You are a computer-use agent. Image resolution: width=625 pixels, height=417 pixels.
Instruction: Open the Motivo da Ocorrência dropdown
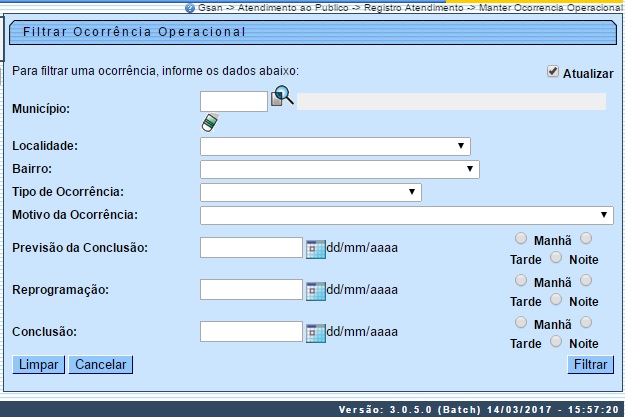pyautogui.click(x=407, y=215)
